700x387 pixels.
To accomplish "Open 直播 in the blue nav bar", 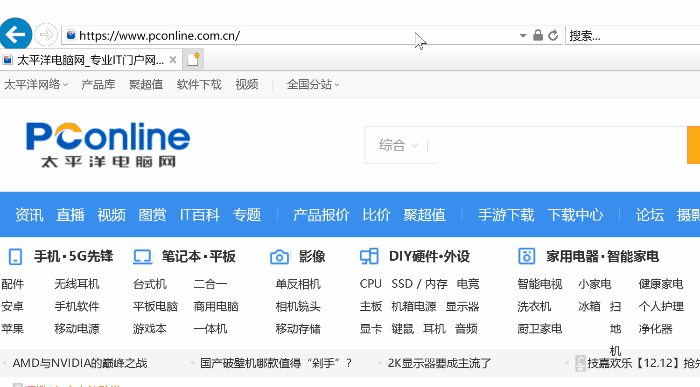I will [x=70, y=215].
